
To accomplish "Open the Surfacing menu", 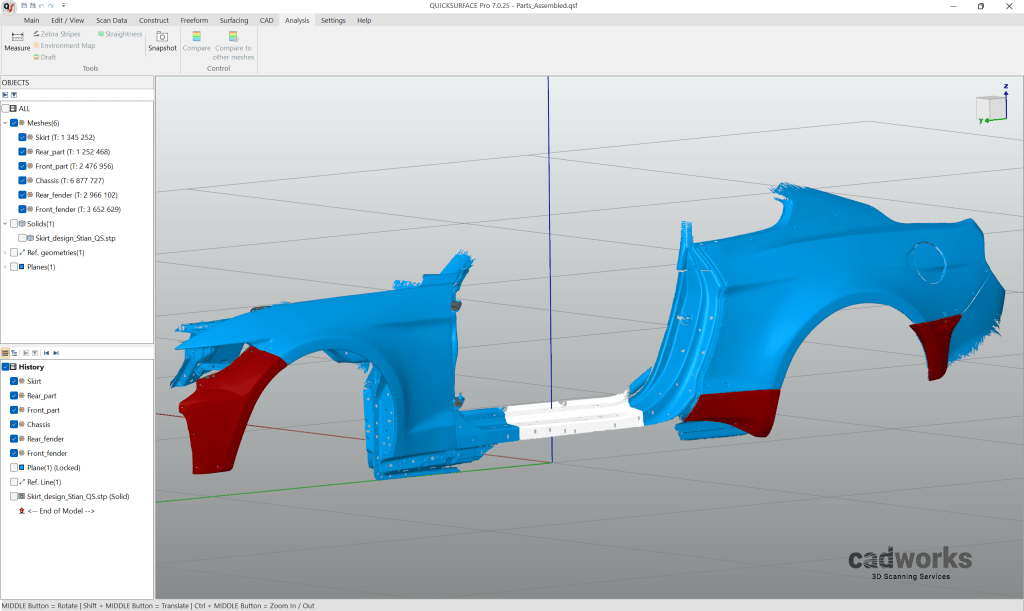I will coord(233,19).
